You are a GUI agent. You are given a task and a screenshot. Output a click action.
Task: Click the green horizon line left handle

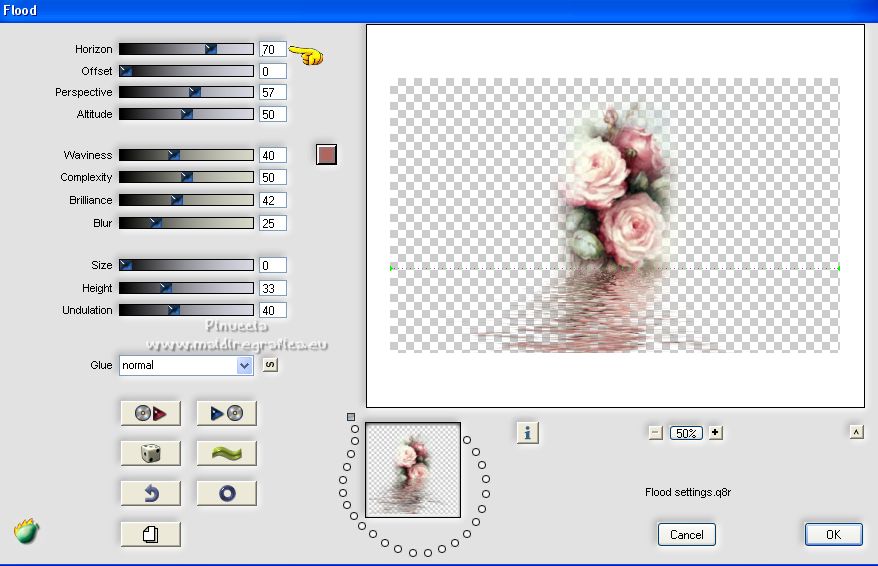coord(391,268)
